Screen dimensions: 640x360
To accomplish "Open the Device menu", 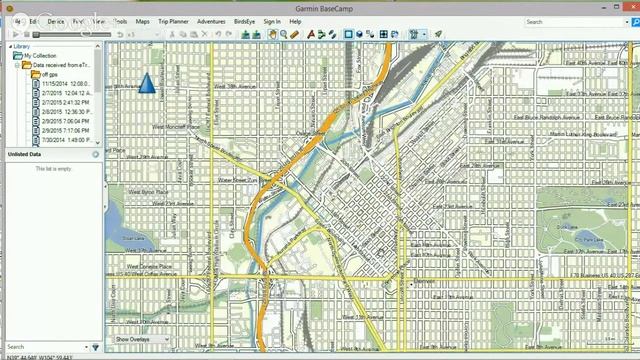I will (x=56, y=22).
